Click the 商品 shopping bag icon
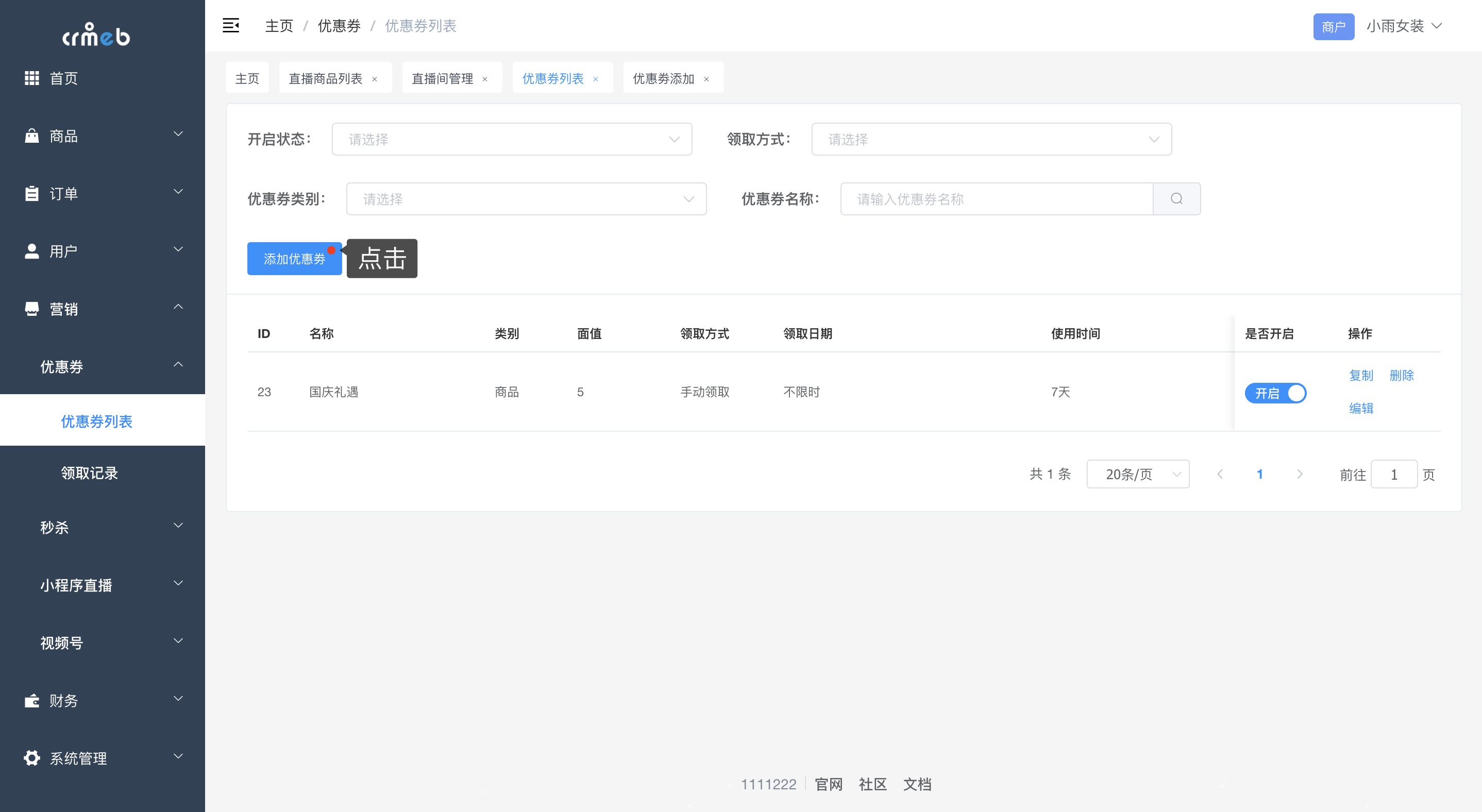Viewport: 1482px width, 812px height. tap(31, 136)
